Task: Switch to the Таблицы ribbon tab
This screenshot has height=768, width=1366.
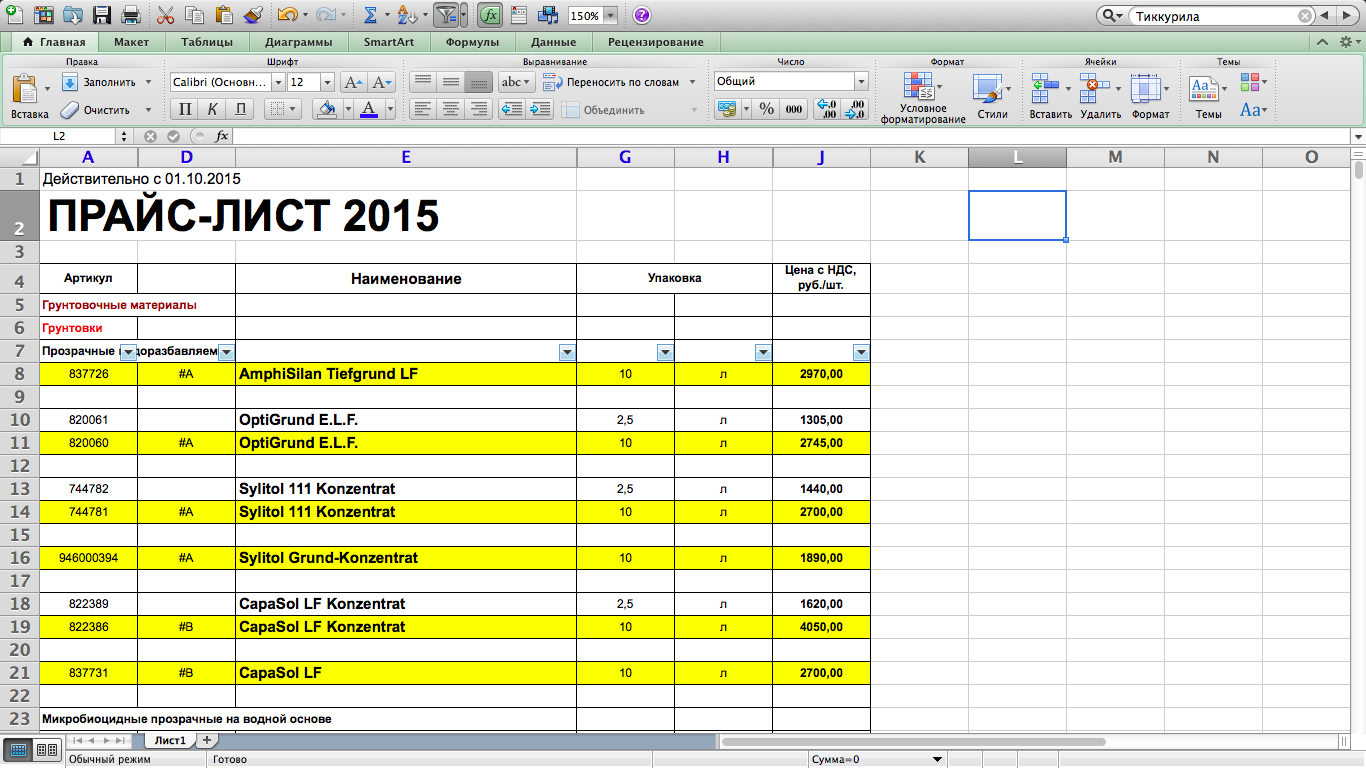Action: 207,42
